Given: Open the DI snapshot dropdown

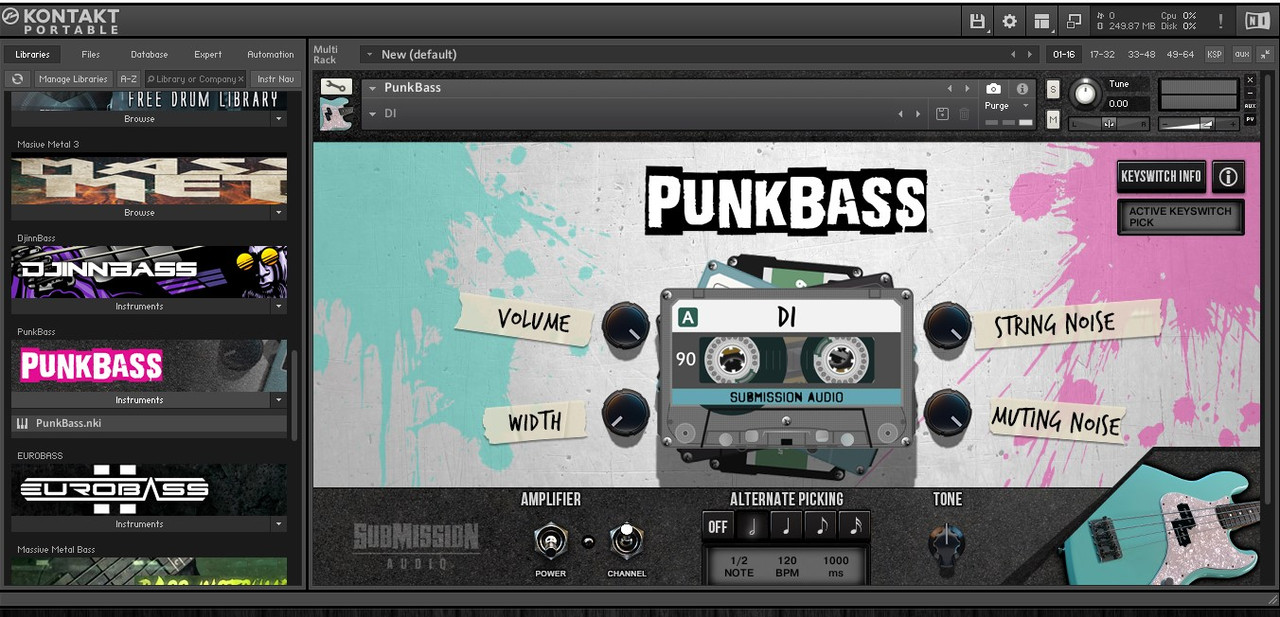Looking at the screenshot, I should click(x=372, y=114).
